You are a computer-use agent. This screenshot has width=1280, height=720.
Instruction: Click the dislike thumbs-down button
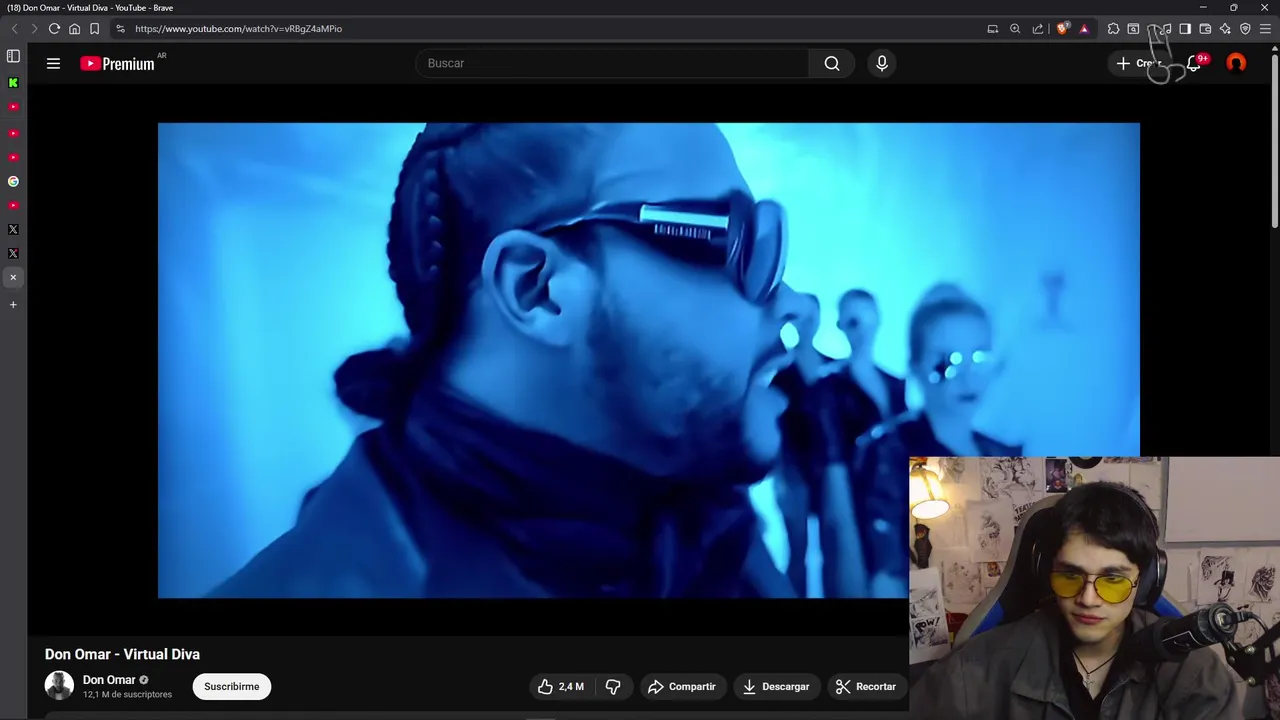point(613,686)
